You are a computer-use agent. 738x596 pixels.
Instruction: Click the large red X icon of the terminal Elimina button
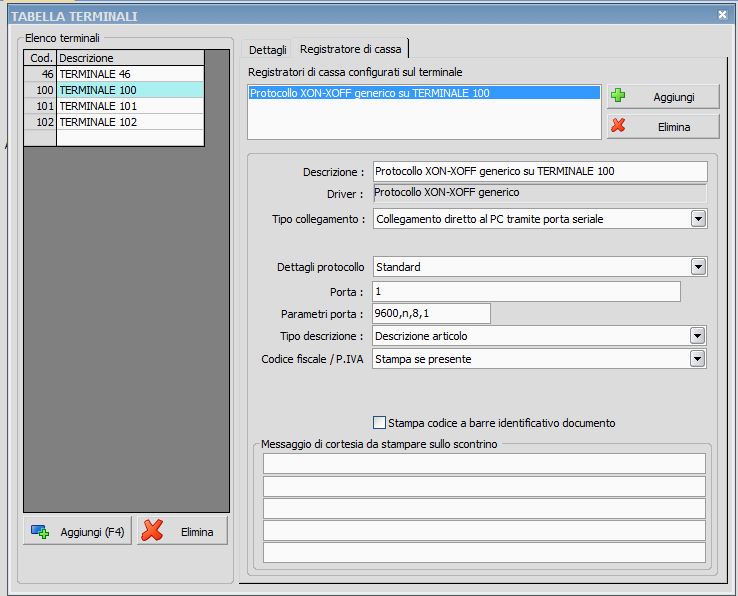click(x=152, y=530)
